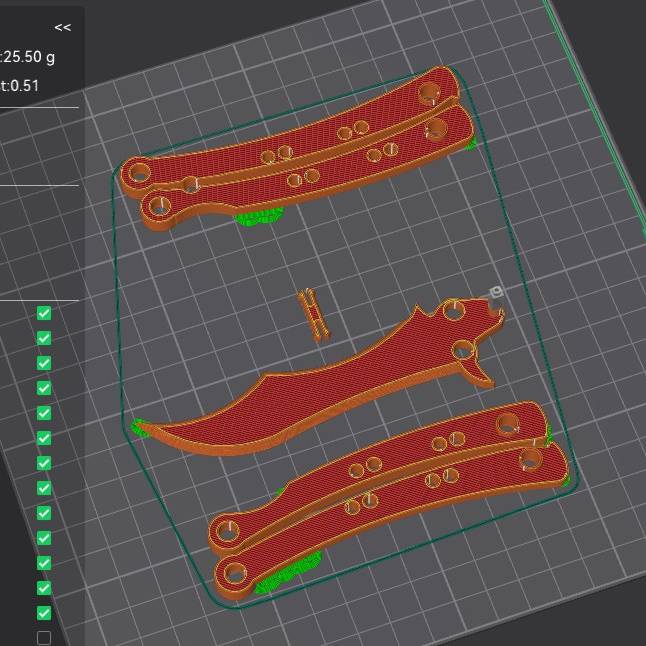Click the 25.50 g filament weight value

click(29, 57)
